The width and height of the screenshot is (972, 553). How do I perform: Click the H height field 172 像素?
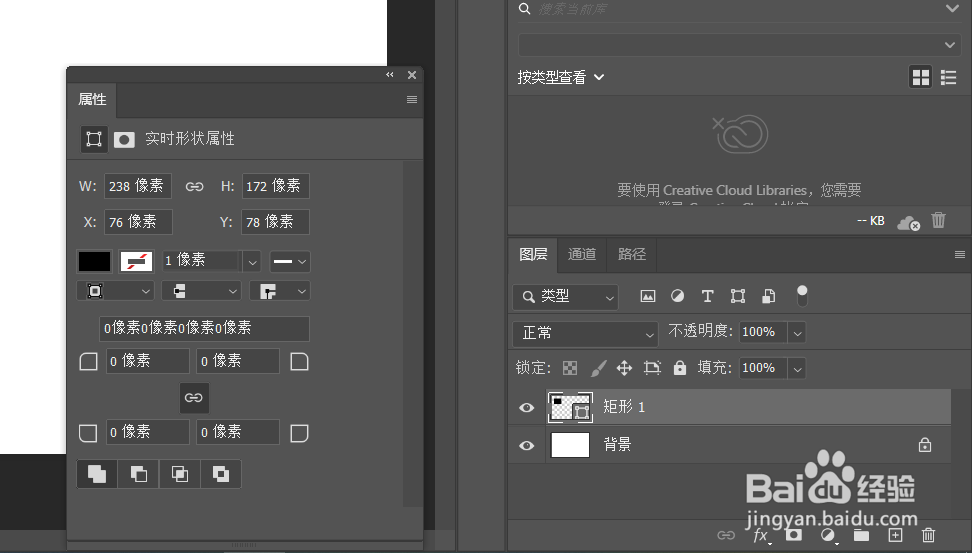pos(275,186)
